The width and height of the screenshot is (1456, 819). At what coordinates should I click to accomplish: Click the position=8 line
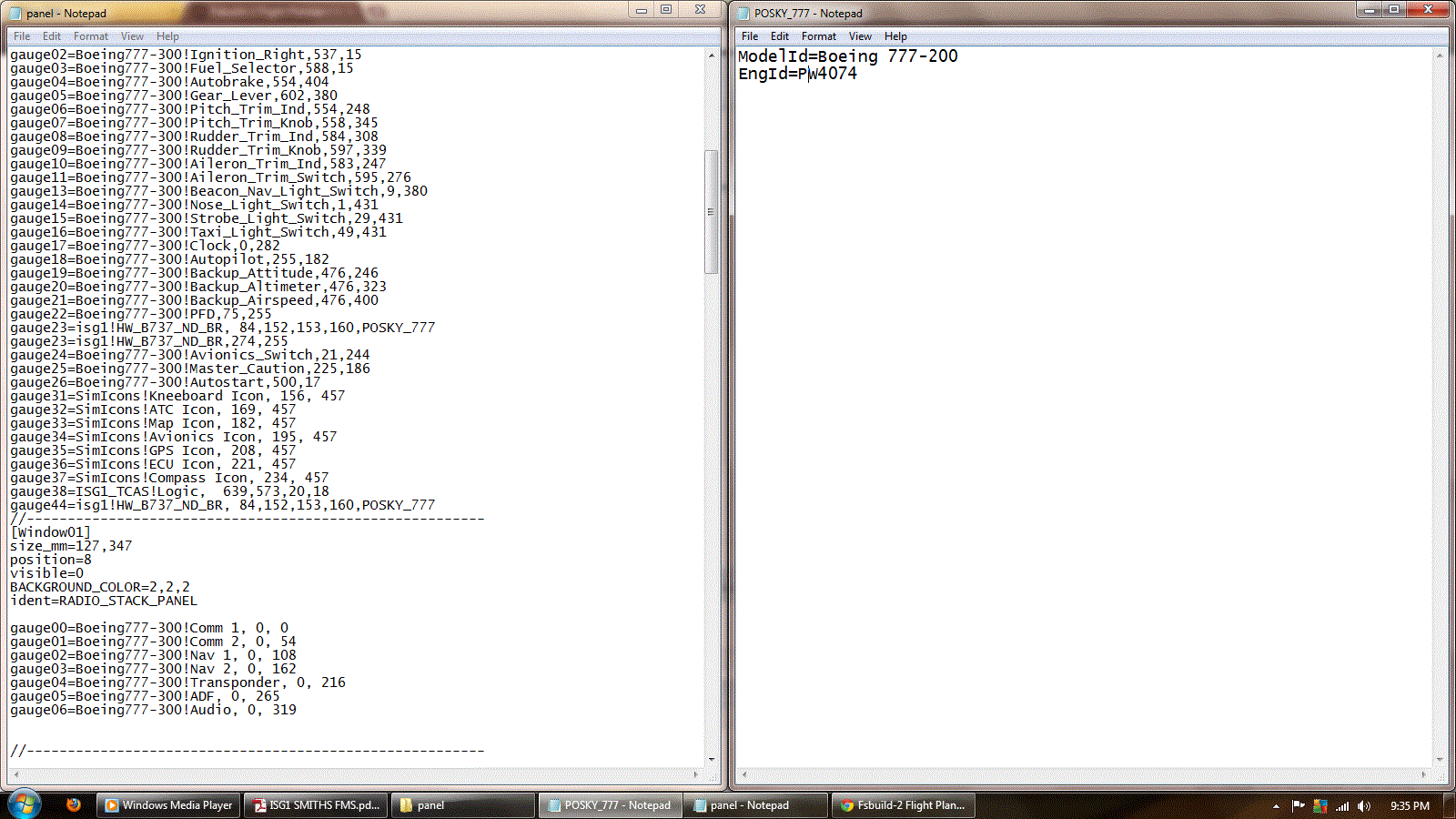pyautogui.click(x=51, y=560)
